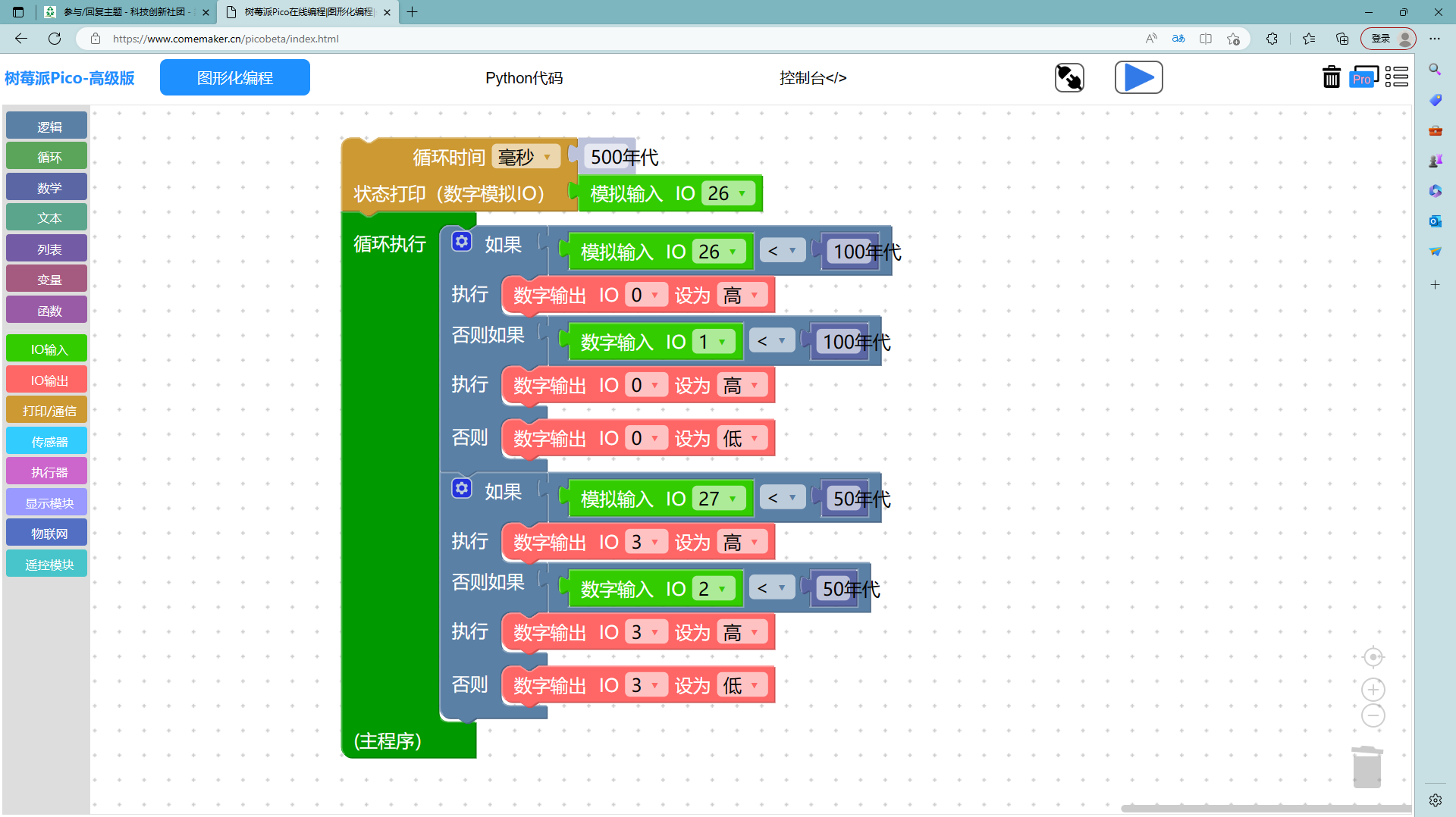Open the list menu icon in toolbar
Viewport: 1456px width, 817px height.
point(1396,77)
